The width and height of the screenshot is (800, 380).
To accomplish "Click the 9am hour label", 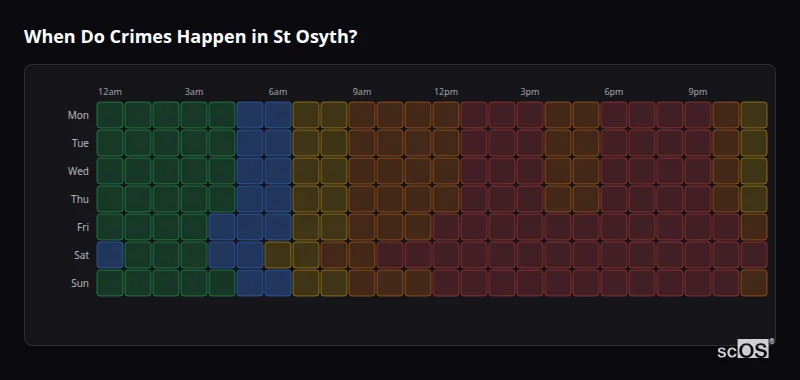I will [x=362, y=92].
